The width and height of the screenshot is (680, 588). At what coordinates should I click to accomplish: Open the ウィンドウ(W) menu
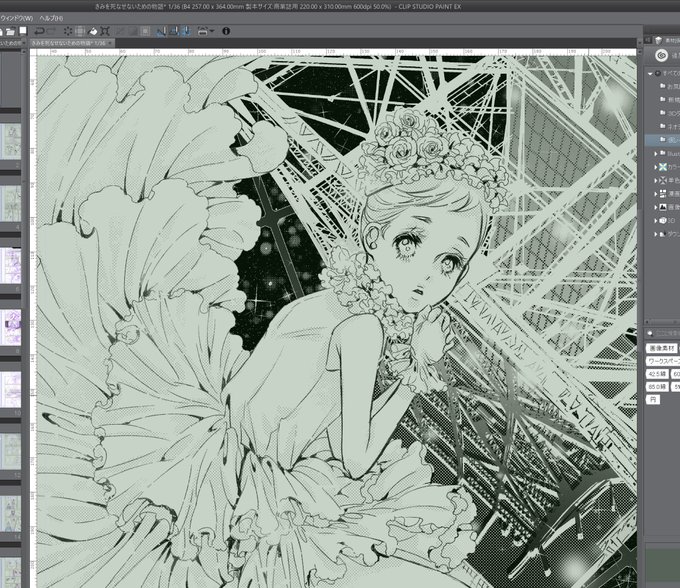[x=16, y=18]
